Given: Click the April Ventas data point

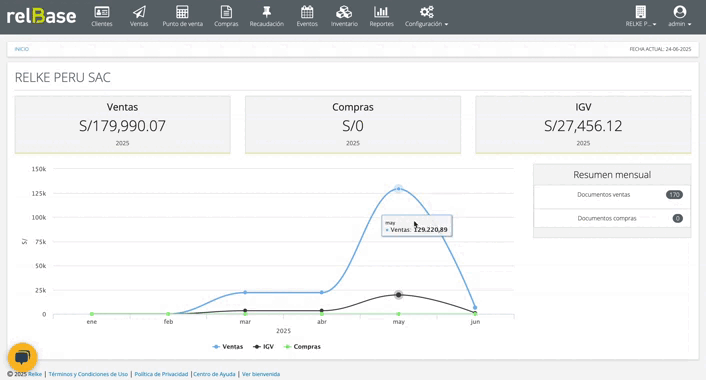Looking at the screenshot, I should [x=321, y=293].
